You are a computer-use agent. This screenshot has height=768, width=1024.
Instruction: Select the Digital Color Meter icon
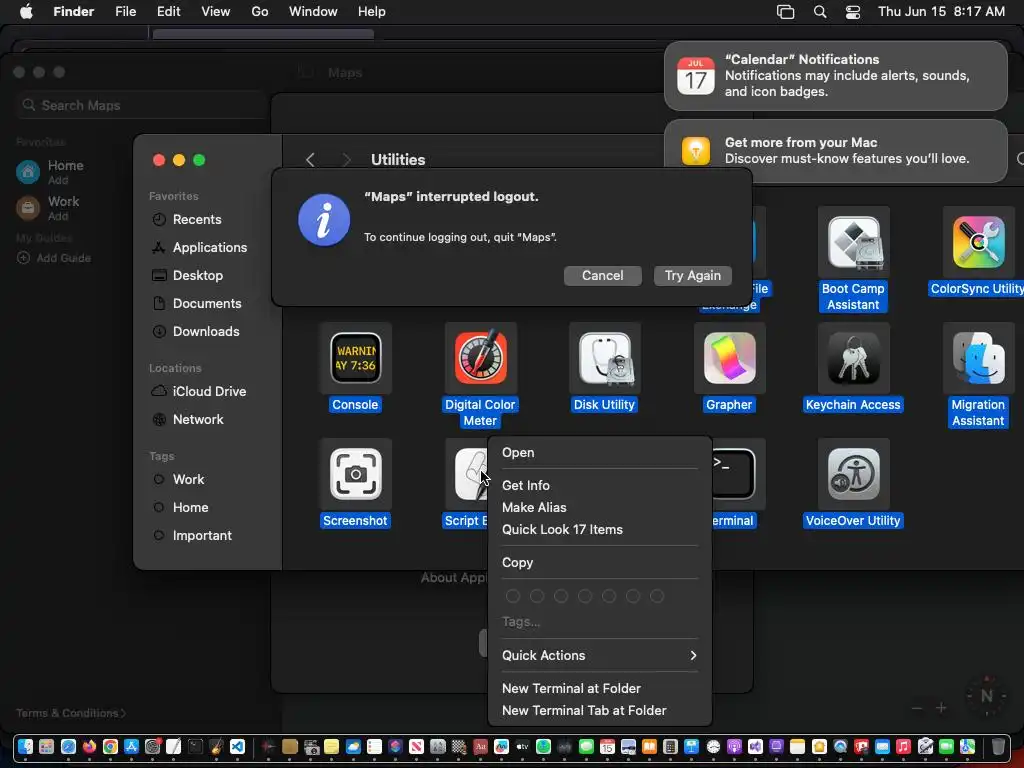point(481,358)
